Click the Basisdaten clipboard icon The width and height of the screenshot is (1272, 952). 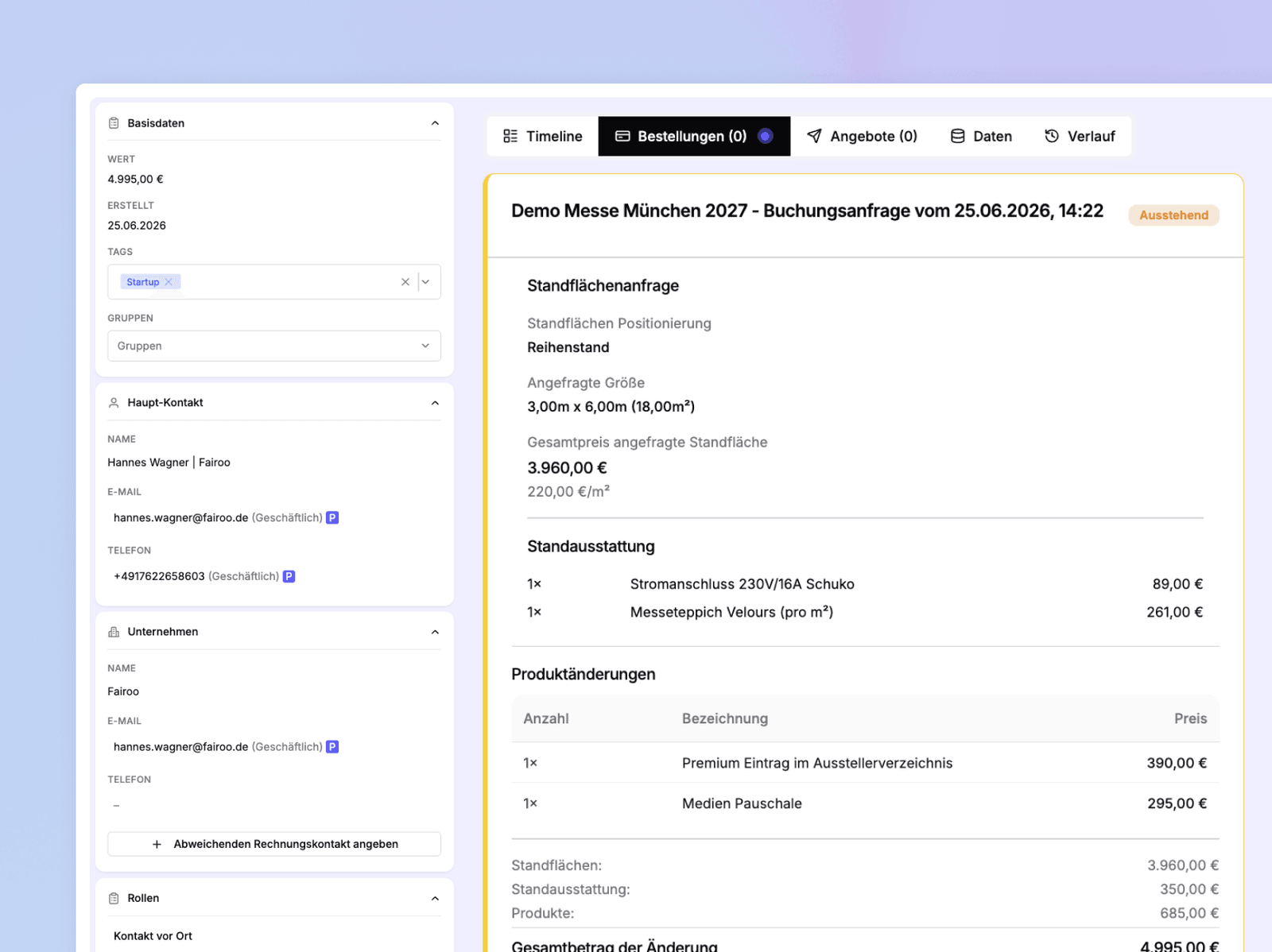(114, 123)
